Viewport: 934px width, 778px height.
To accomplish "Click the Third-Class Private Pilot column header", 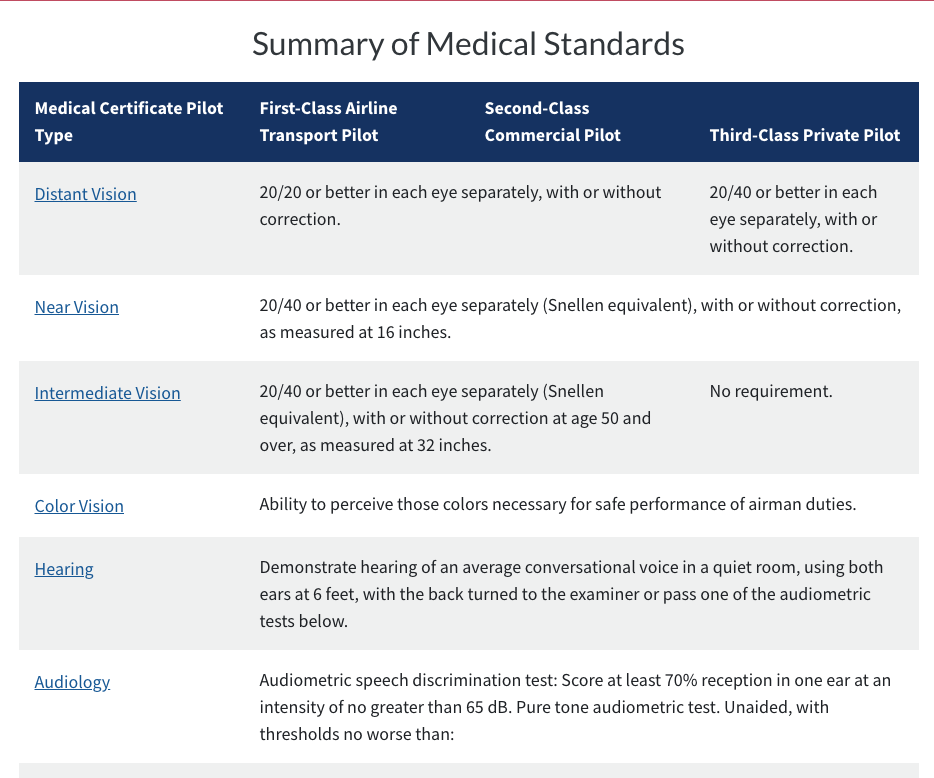I will click(805, 135).
